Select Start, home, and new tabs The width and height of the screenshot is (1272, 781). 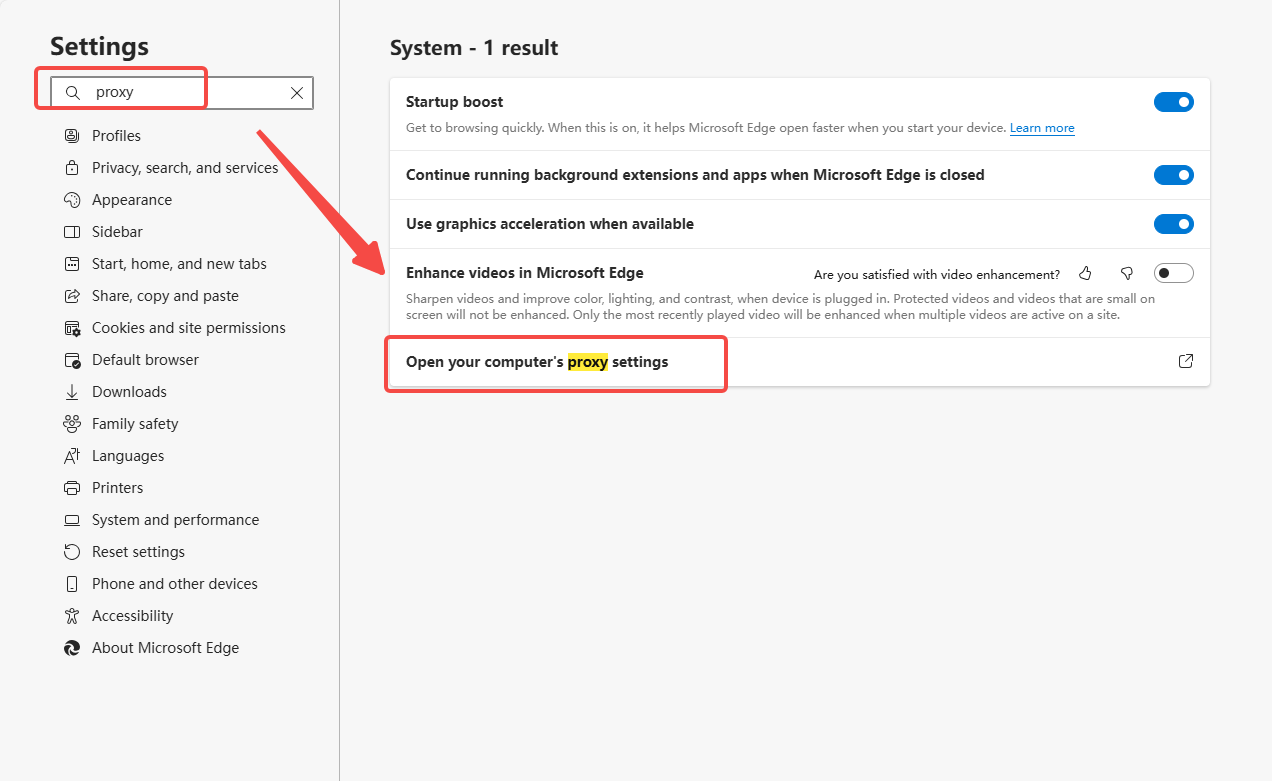click(x=179, y=264)
